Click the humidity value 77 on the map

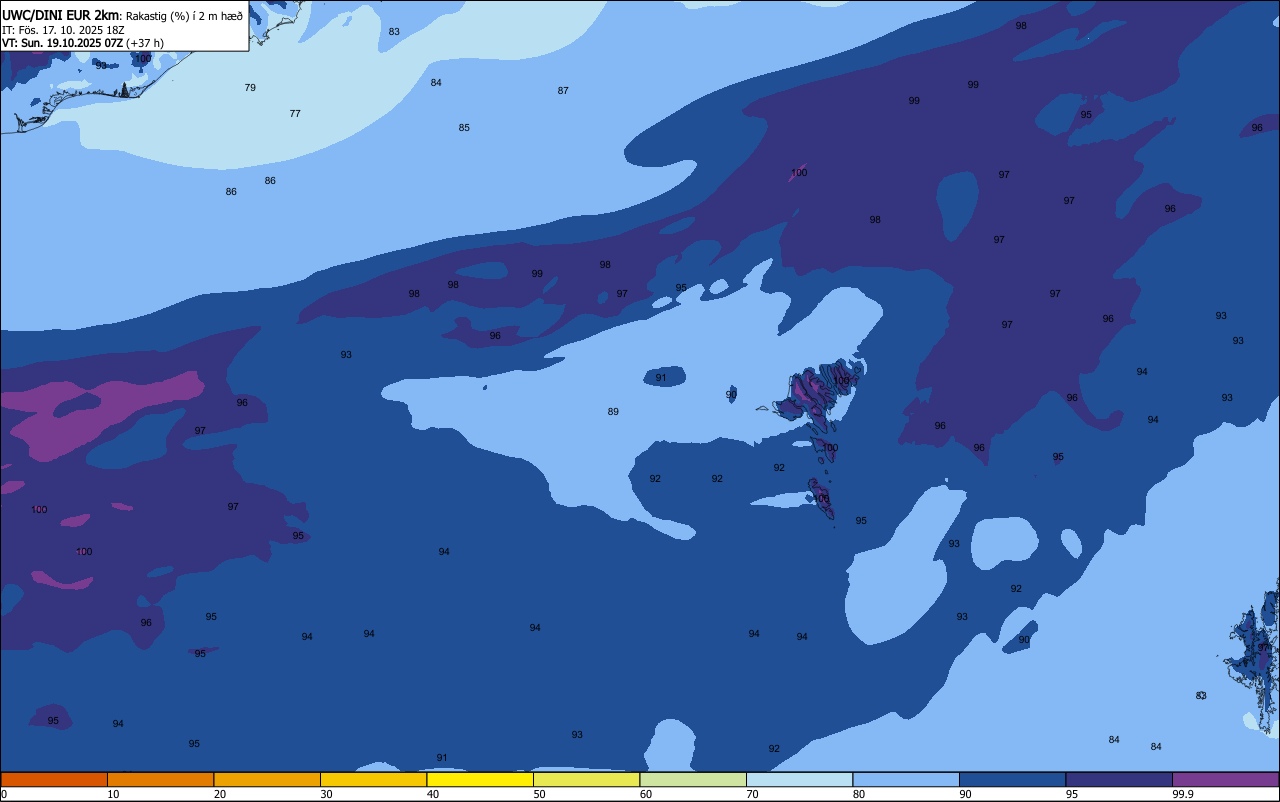295,114
